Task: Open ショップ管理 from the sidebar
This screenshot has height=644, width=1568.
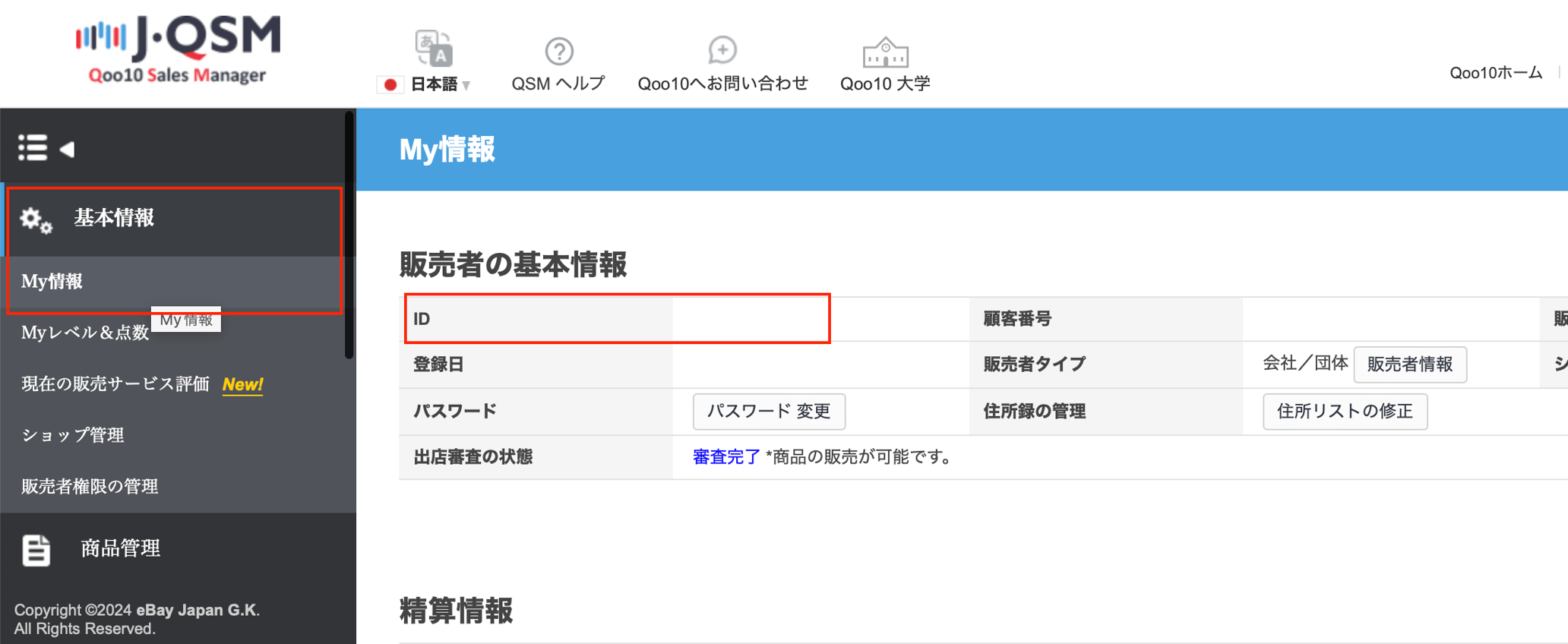Action: click(x=71, y=435)
